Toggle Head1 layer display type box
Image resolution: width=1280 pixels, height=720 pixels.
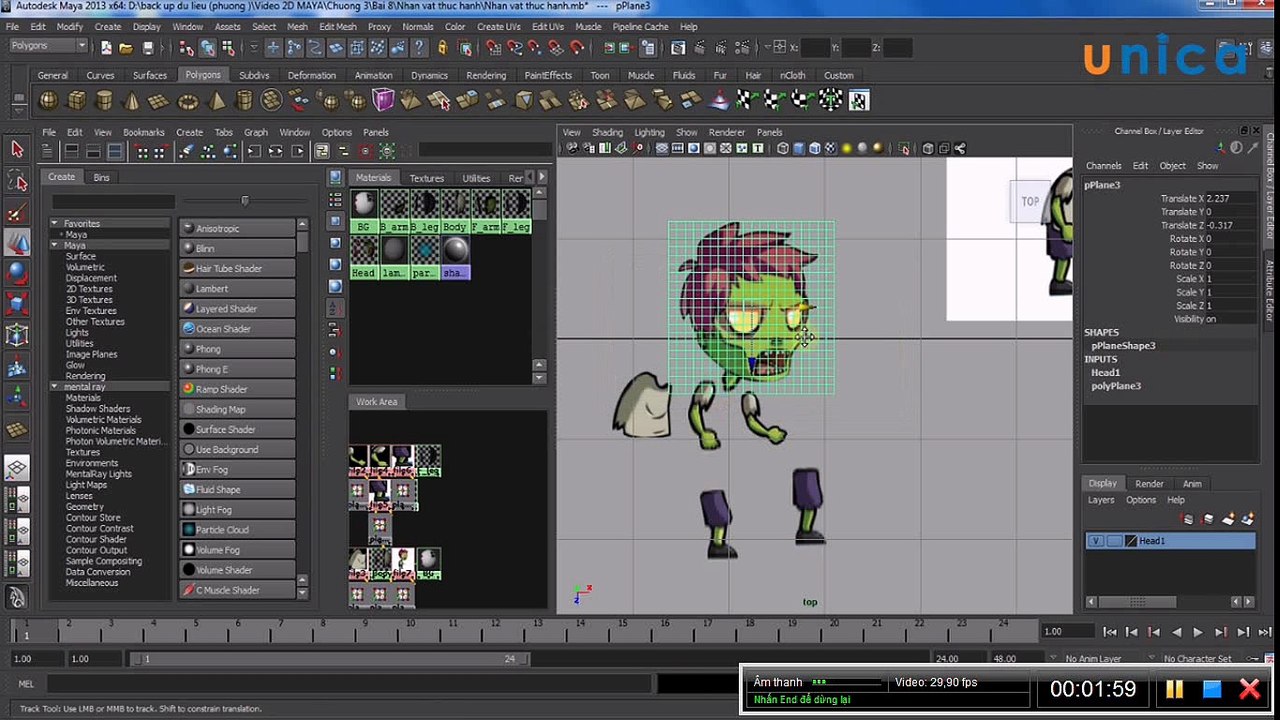tap(1113, 541)
